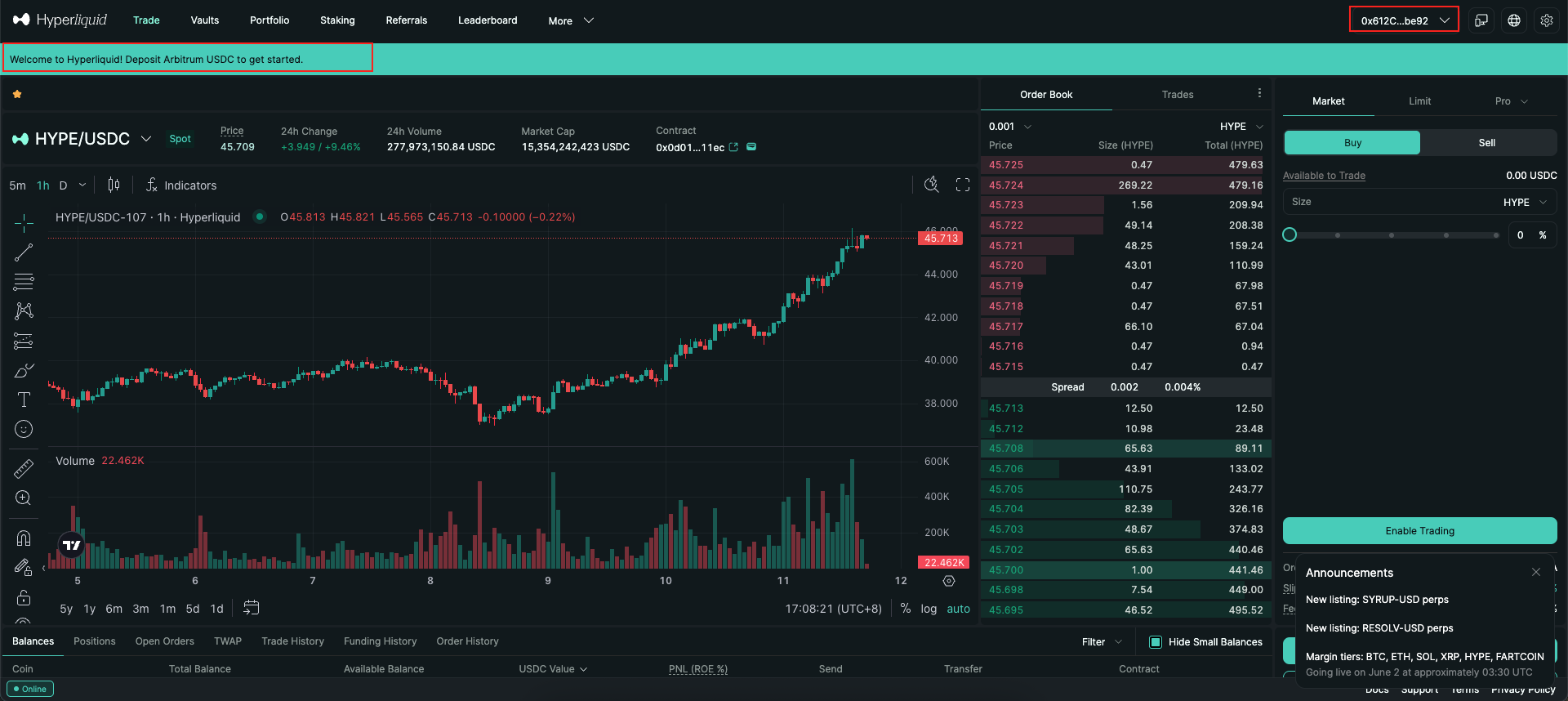Open the Fibonacci retracement tool

24,282
